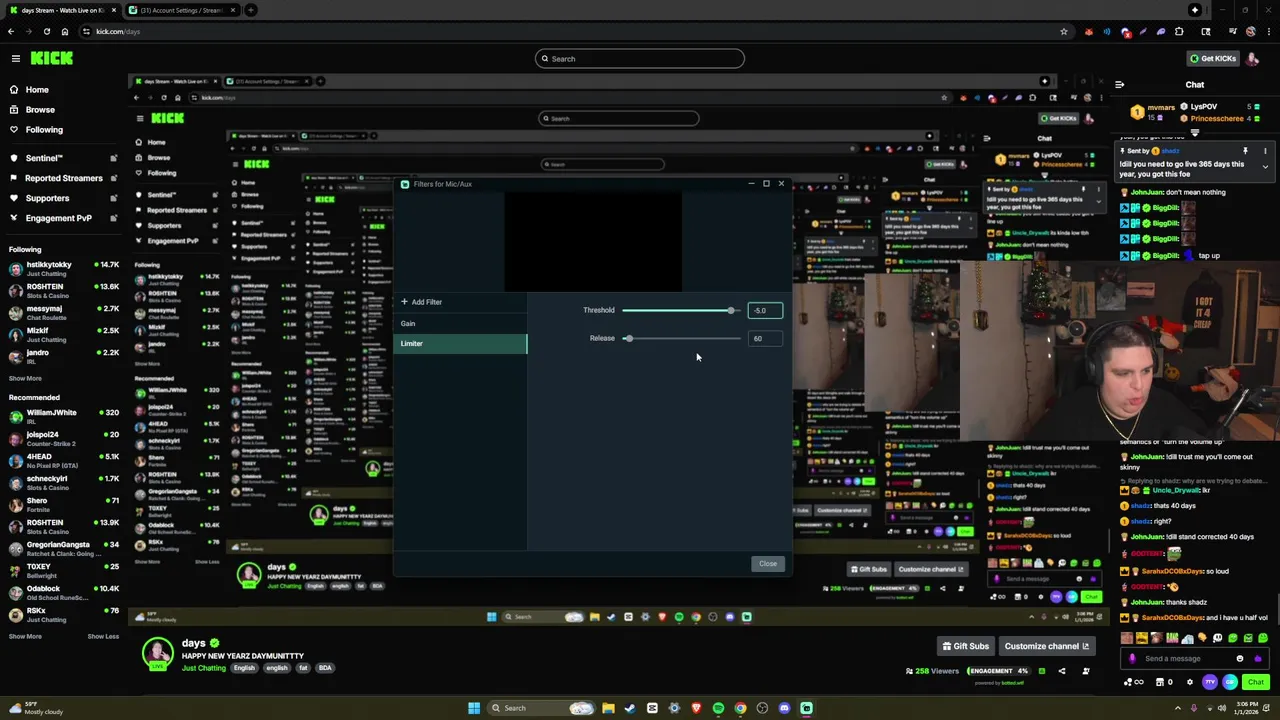The image size is (1280, 720).
Task: Open the Windows Start menu
Action: click(x=474, y=708)
